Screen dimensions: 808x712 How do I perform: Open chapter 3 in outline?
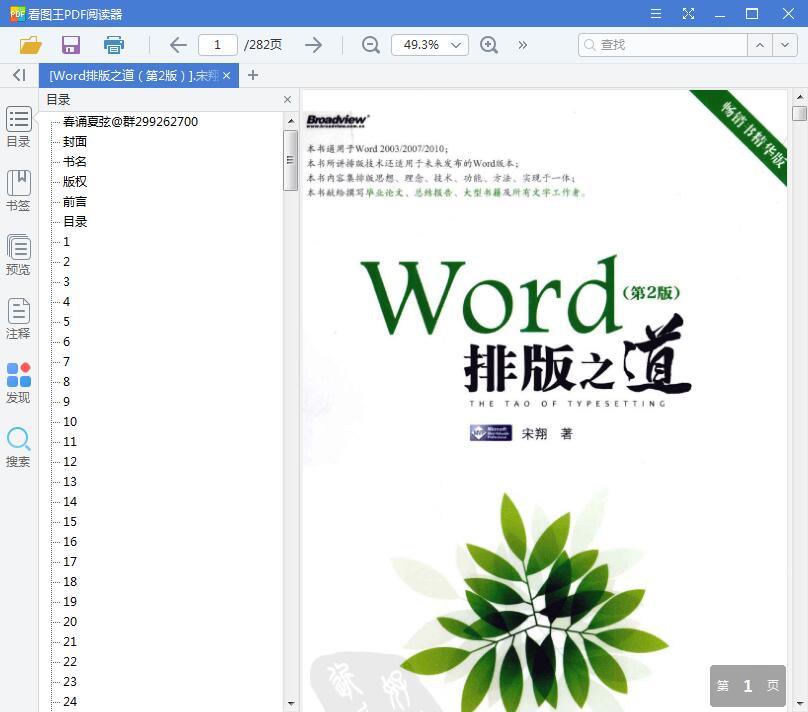tap(66, 281)
